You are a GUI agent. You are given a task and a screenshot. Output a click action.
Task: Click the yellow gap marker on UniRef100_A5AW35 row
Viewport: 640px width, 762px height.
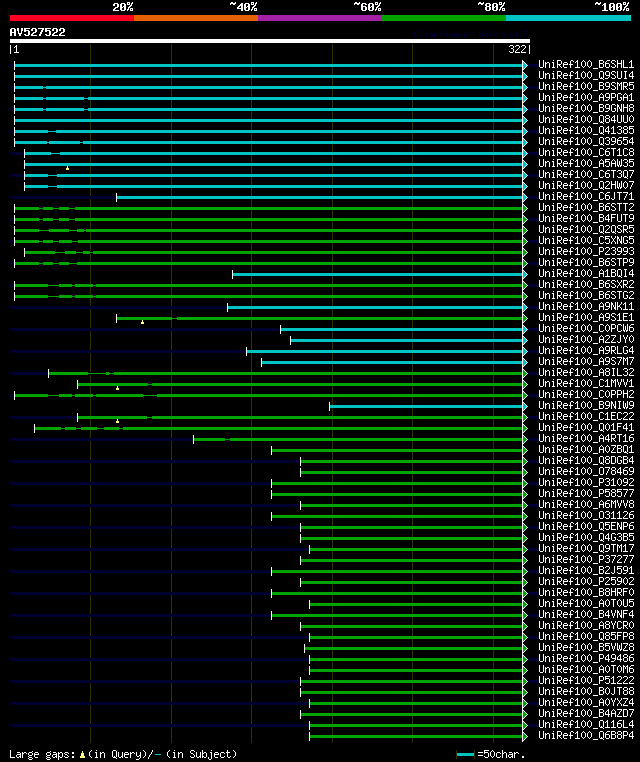68,168
